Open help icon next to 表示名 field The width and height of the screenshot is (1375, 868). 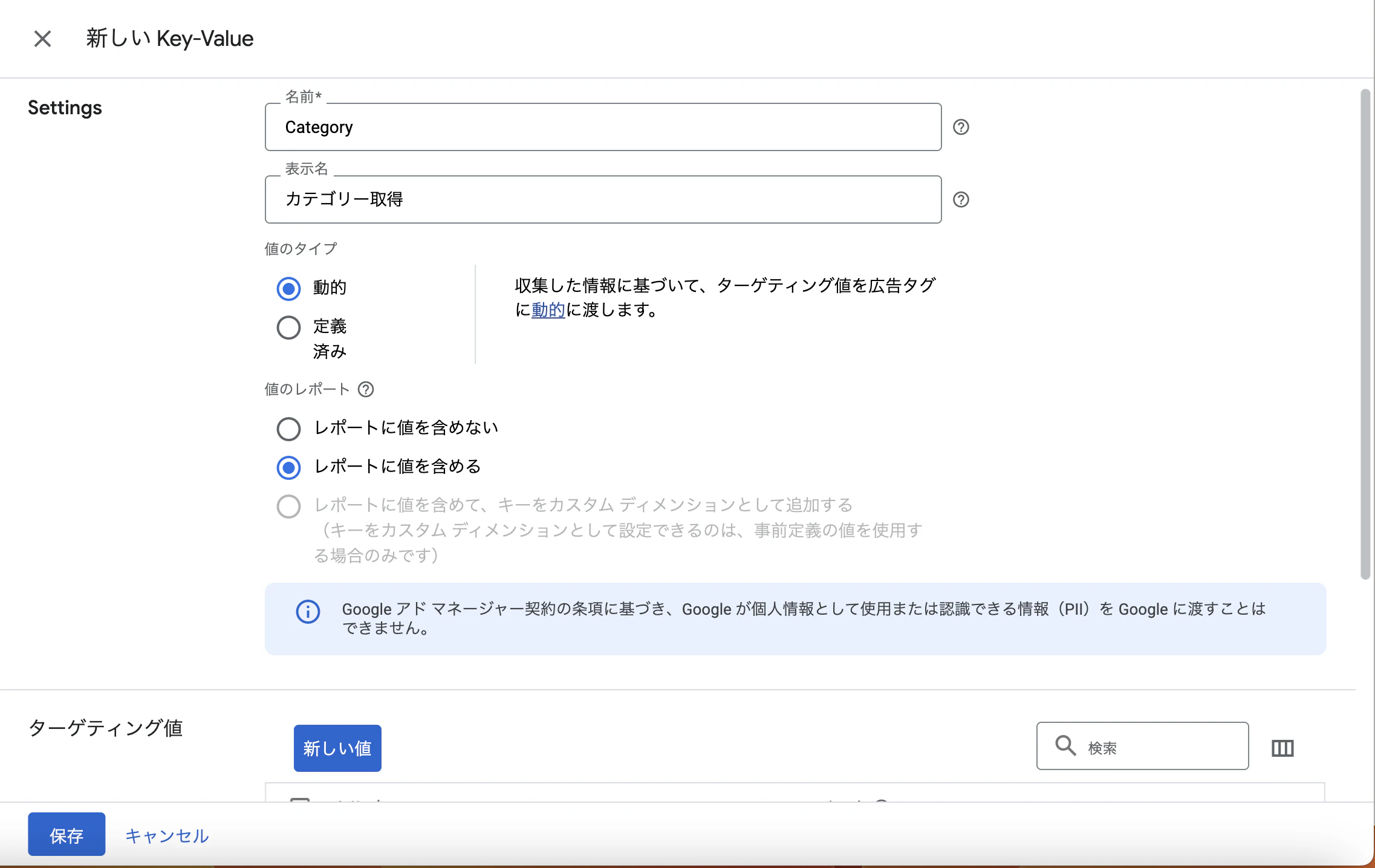tap(961, 199)
